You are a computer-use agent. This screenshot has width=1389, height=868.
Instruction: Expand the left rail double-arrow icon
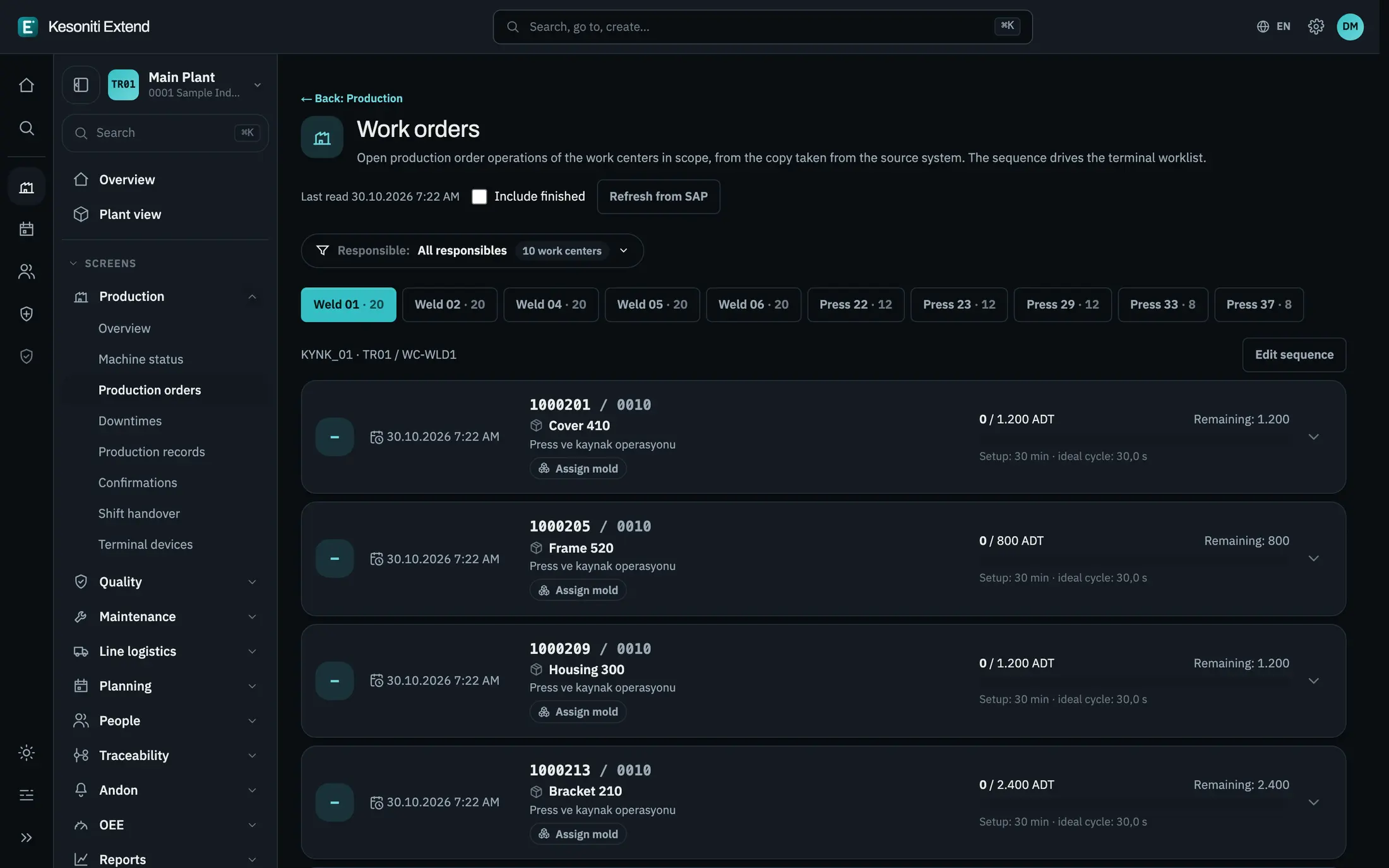point(27,838)
